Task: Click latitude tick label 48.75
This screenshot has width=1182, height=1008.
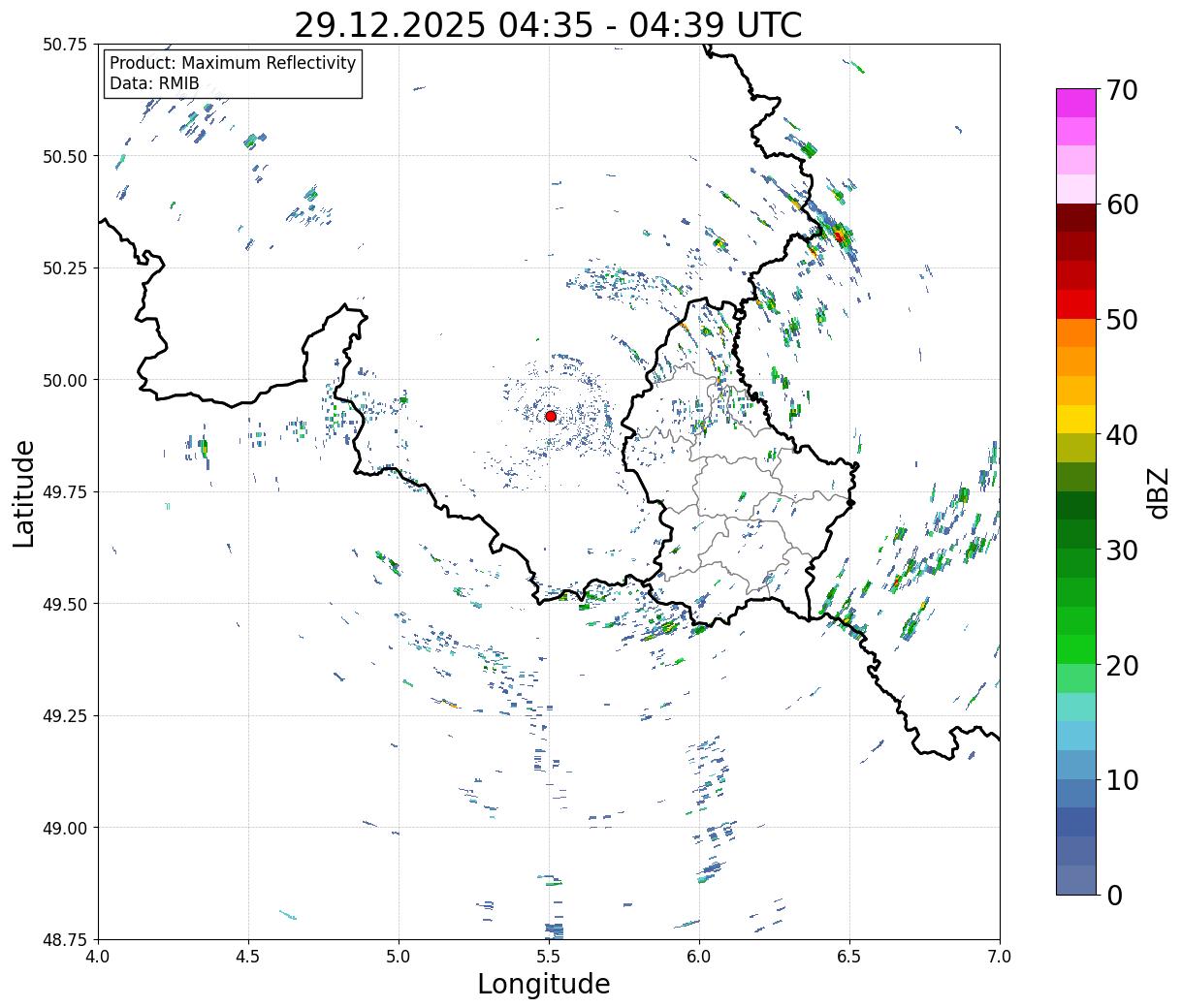Action: [x=66, y=939]
